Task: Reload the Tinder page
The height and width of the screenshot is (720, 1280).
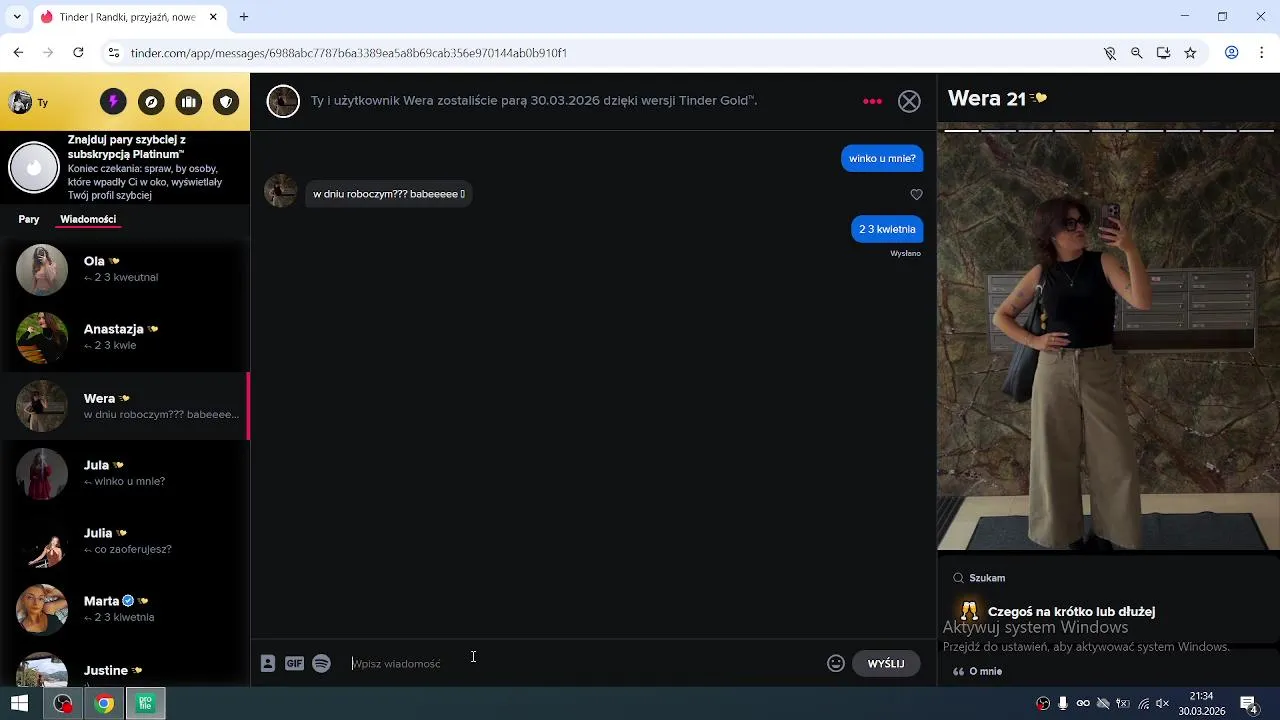Action: click(78, 53)
